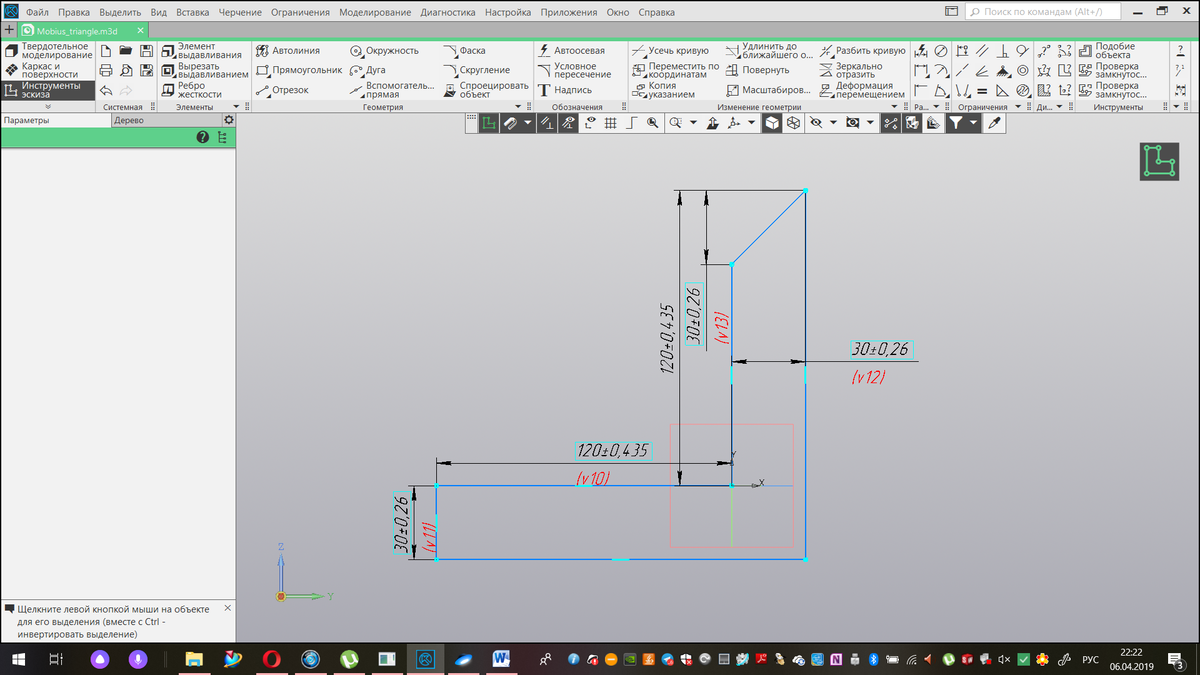Open a file with the folder icon
The height and width of the screenshot is (675, 1200).
(x=126, y=50)
